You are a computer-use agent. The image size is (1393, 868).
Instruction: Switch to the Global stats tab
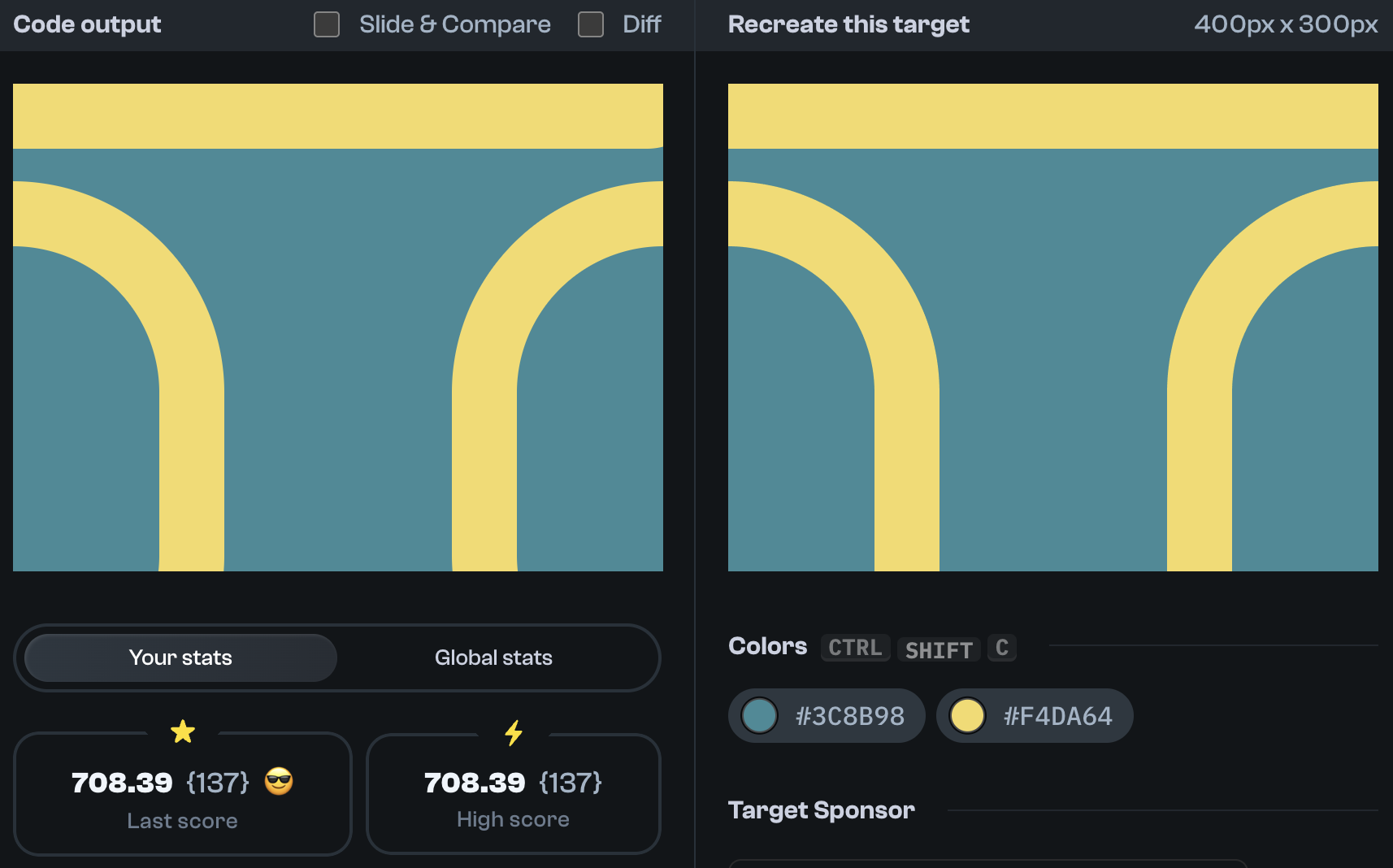click(x=494, y=658)
